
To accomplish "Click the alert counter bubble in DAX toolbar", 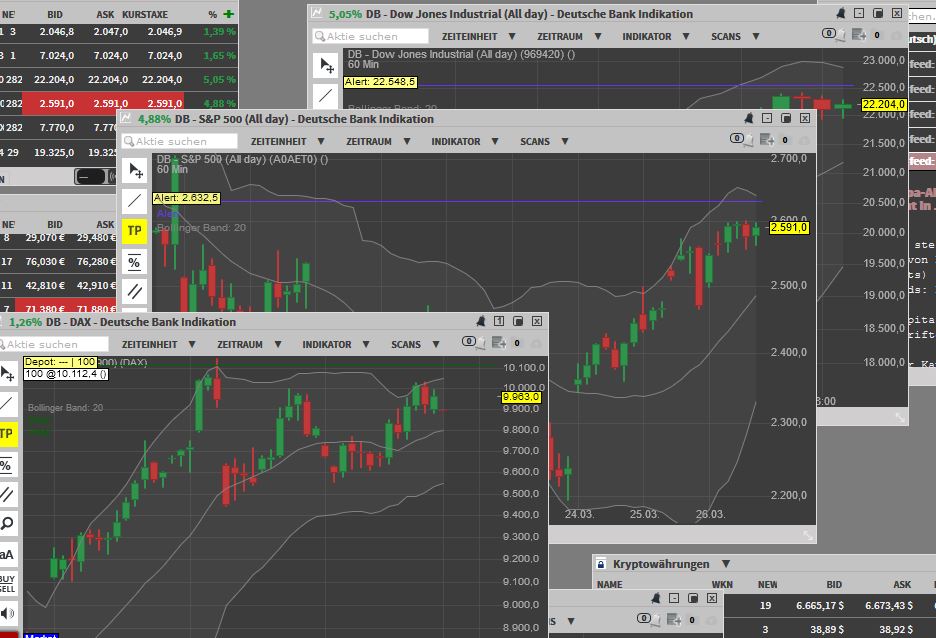I will 469,341.
